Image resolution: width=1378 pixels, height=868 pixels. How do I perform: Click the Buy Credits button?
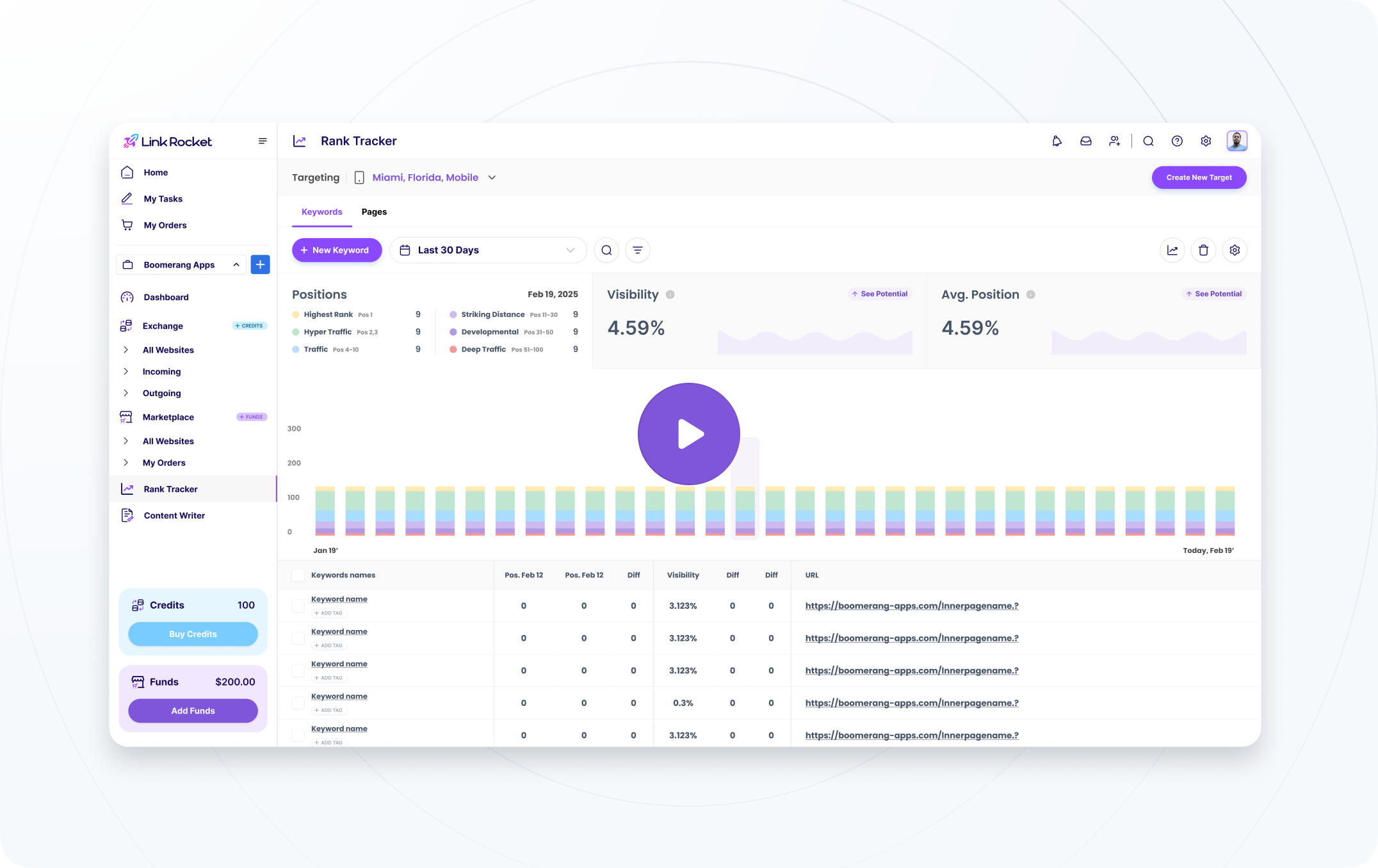[193, 634]
